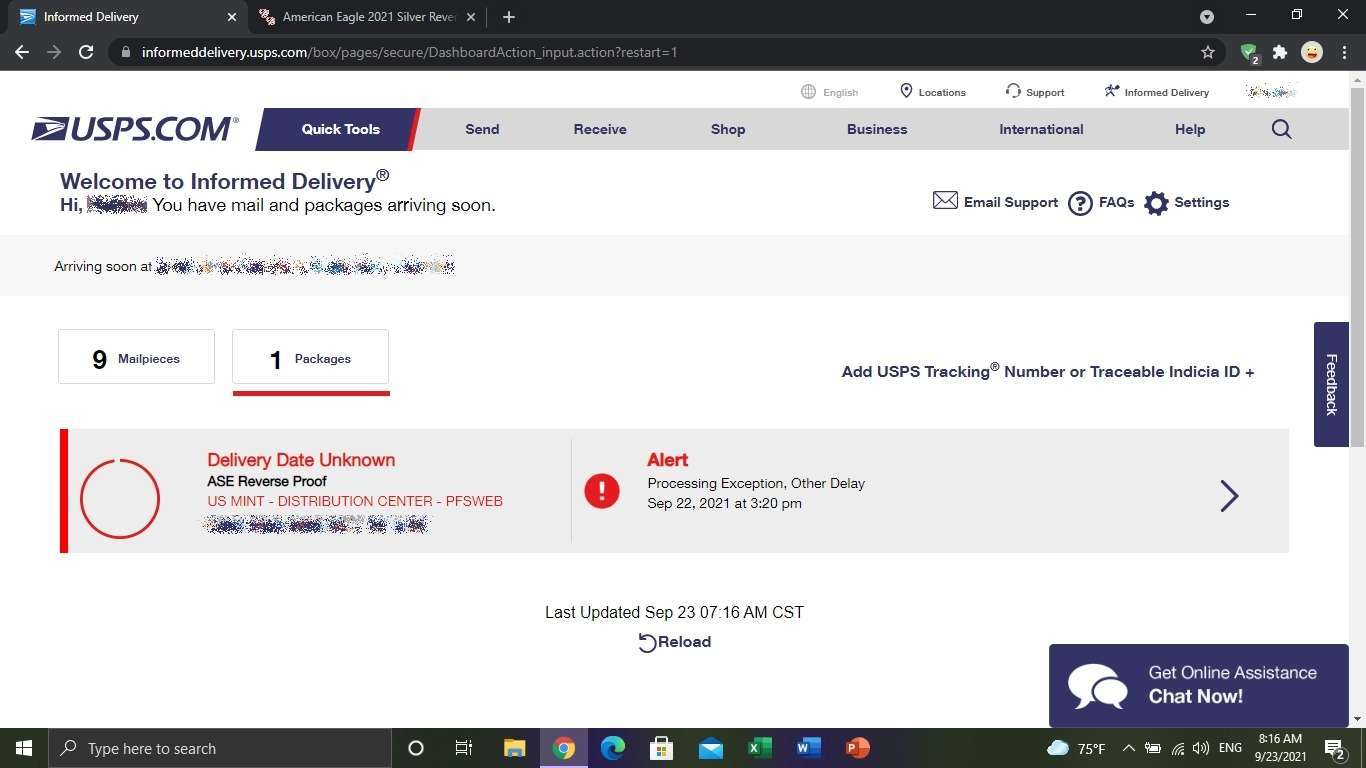The height and width of the screenshot is (768, 1366).
Task: Click the Support headset icon
Action: click(1013, 91)
